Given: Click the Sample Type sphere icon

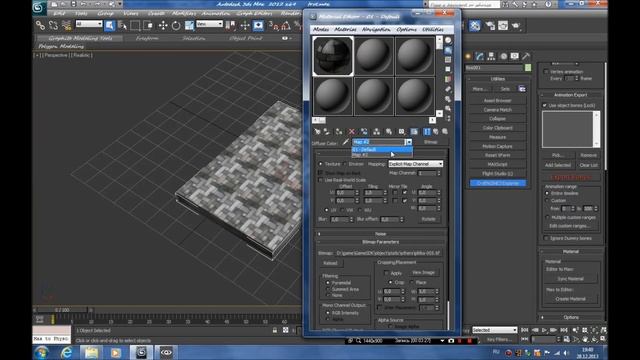Looking at the screenshot, I should tap(448, 40).
